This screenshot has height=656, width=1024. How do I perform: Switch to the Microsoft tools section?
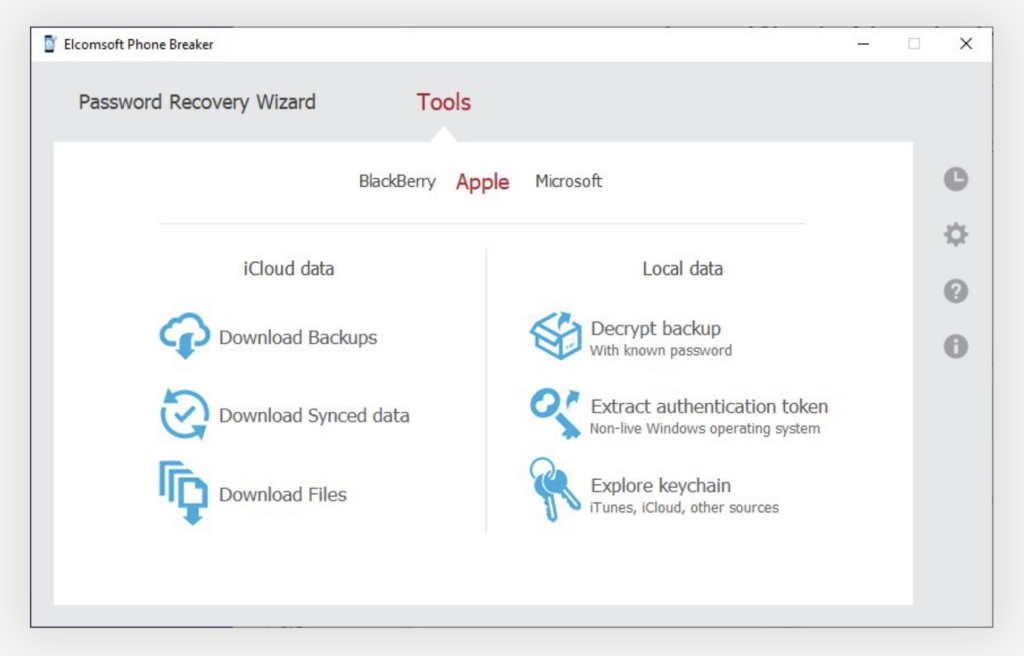569,182
